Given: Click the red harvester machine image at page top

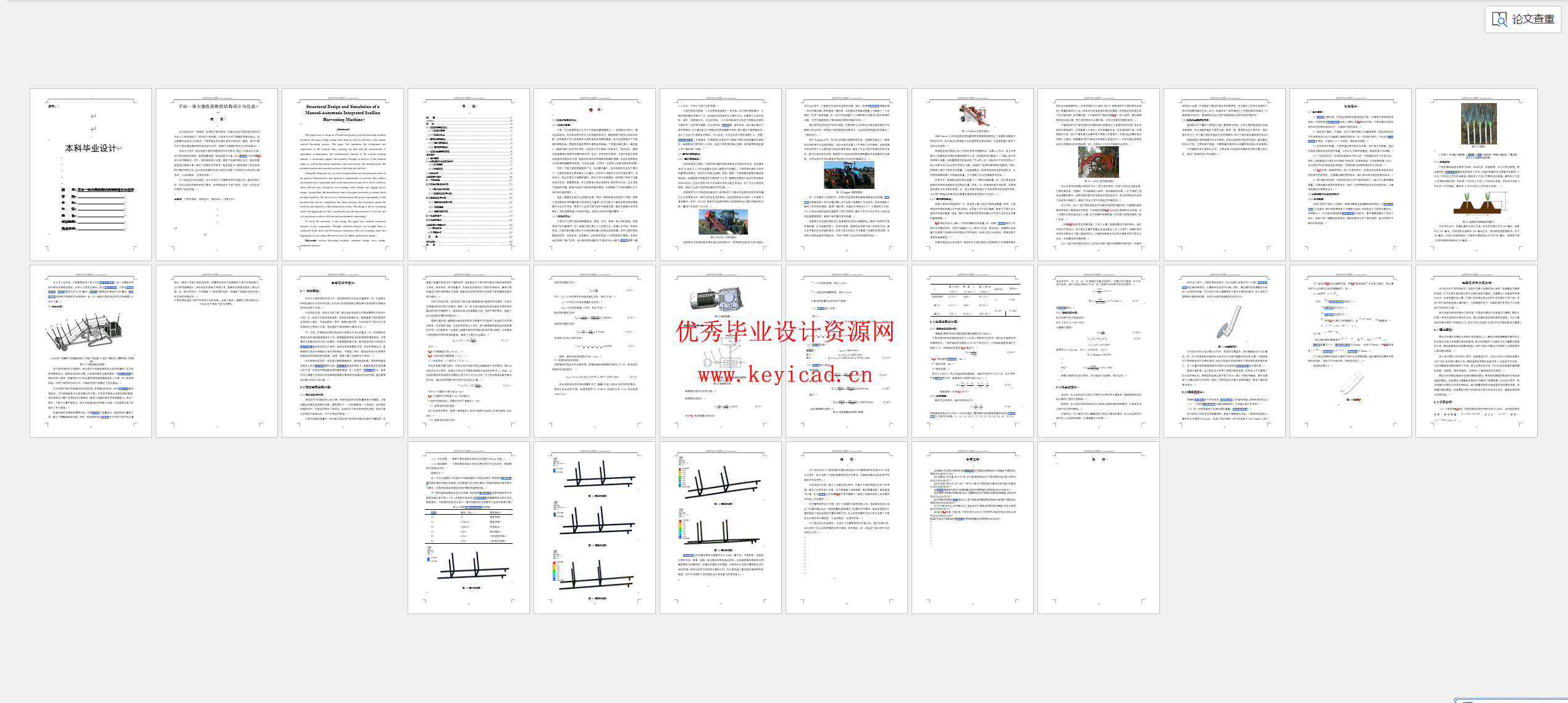Looking at the screenshot, I should click(x=973, y=115).
